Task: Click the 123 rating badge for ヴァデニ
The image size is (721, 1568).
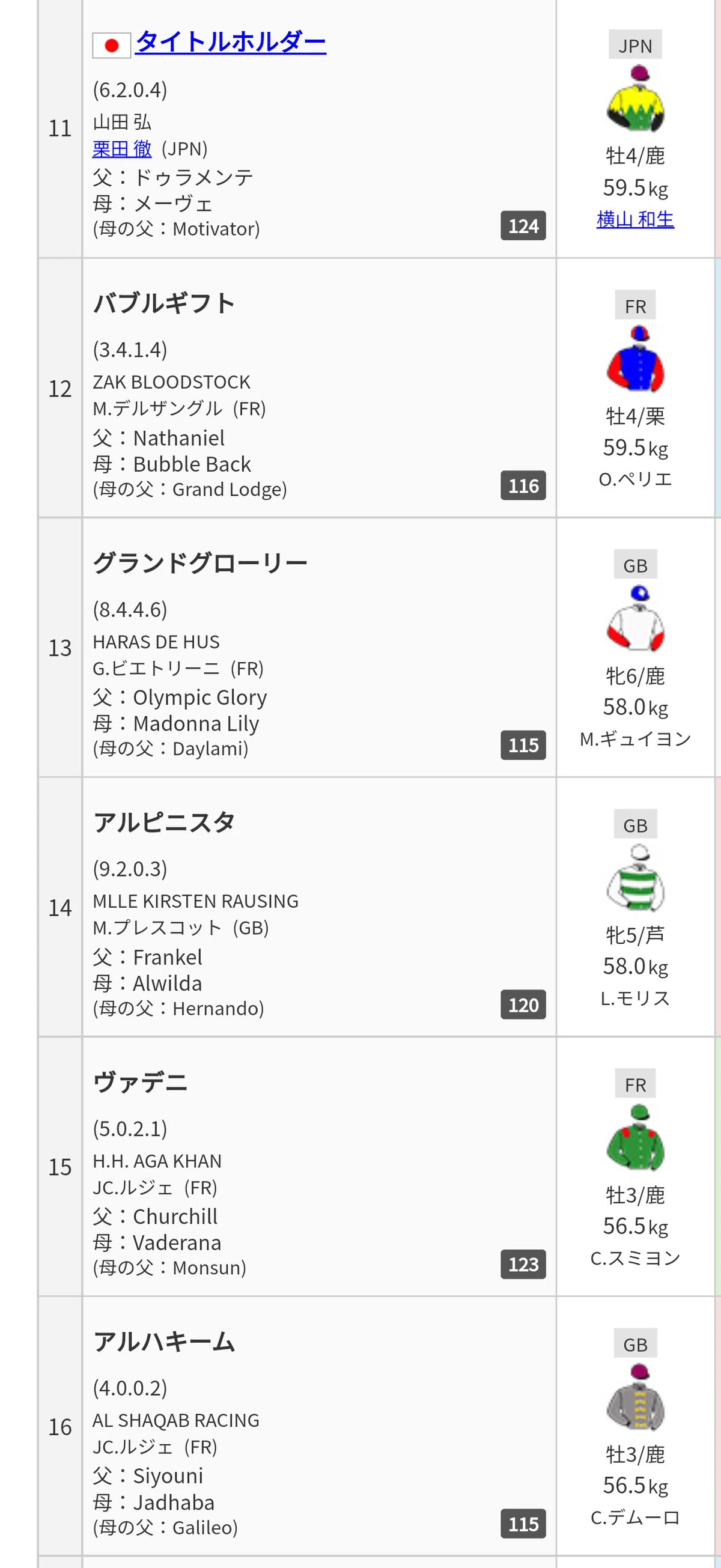Action: pos(523,1264)
